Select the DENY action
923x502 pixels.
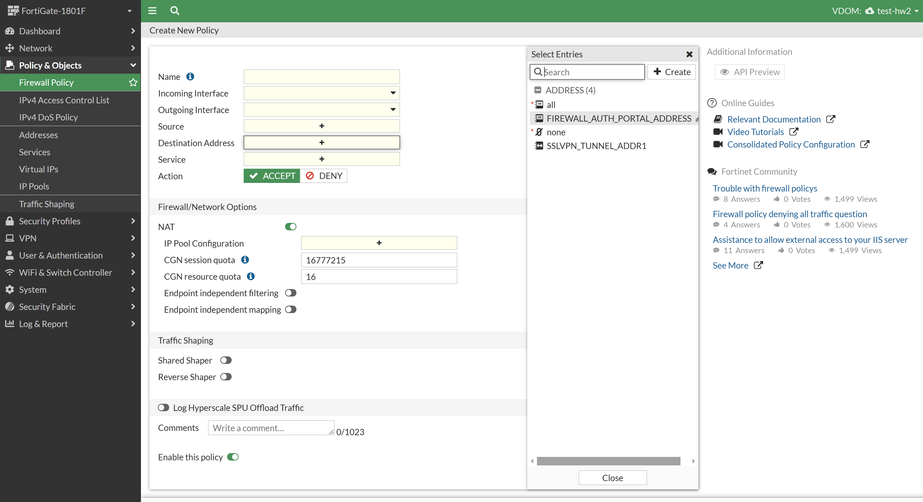tap(324, 175)
